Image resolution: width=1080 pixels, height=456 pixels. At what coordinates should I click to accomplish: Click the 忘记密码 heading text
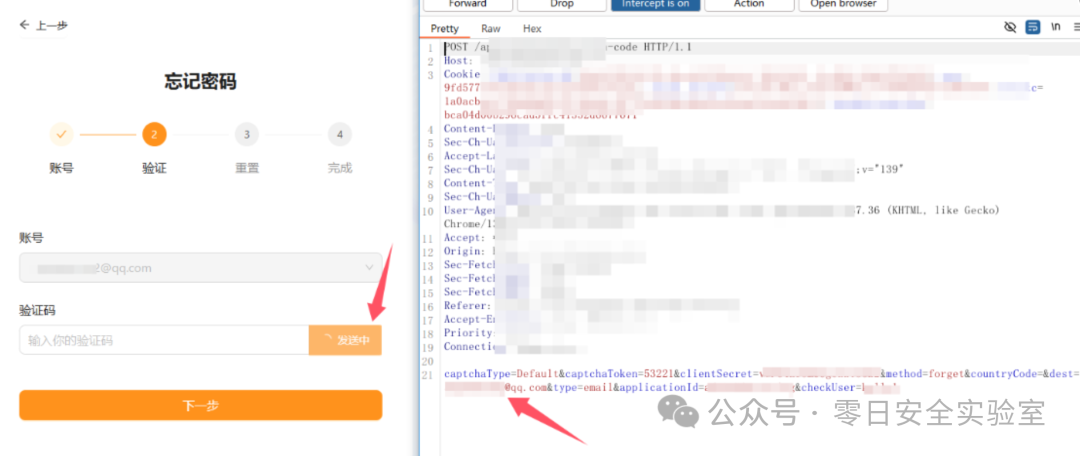pos(200,82)
